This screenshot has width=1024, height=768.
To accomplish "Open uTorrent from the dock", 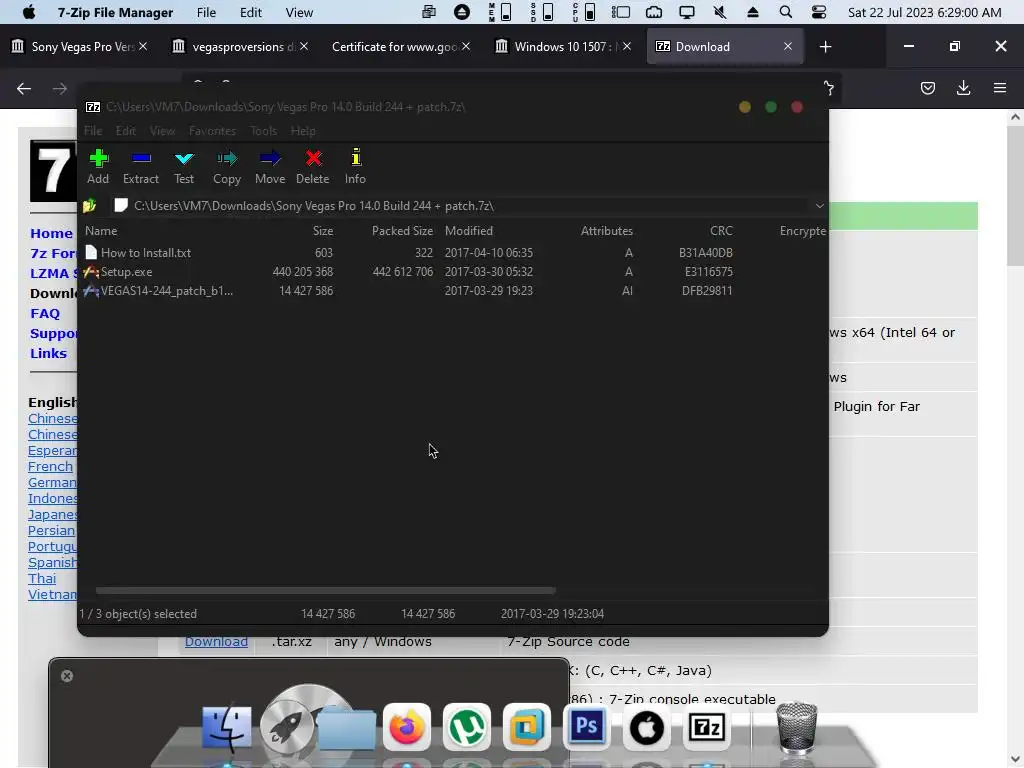I will [x=466, y=727].
